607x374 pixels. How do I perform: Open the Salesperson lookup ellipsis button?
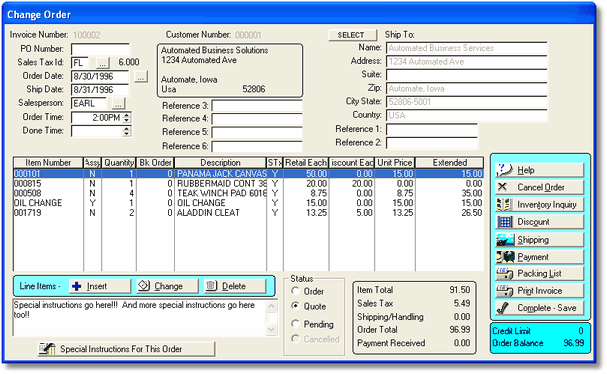(x=118, y=104)
